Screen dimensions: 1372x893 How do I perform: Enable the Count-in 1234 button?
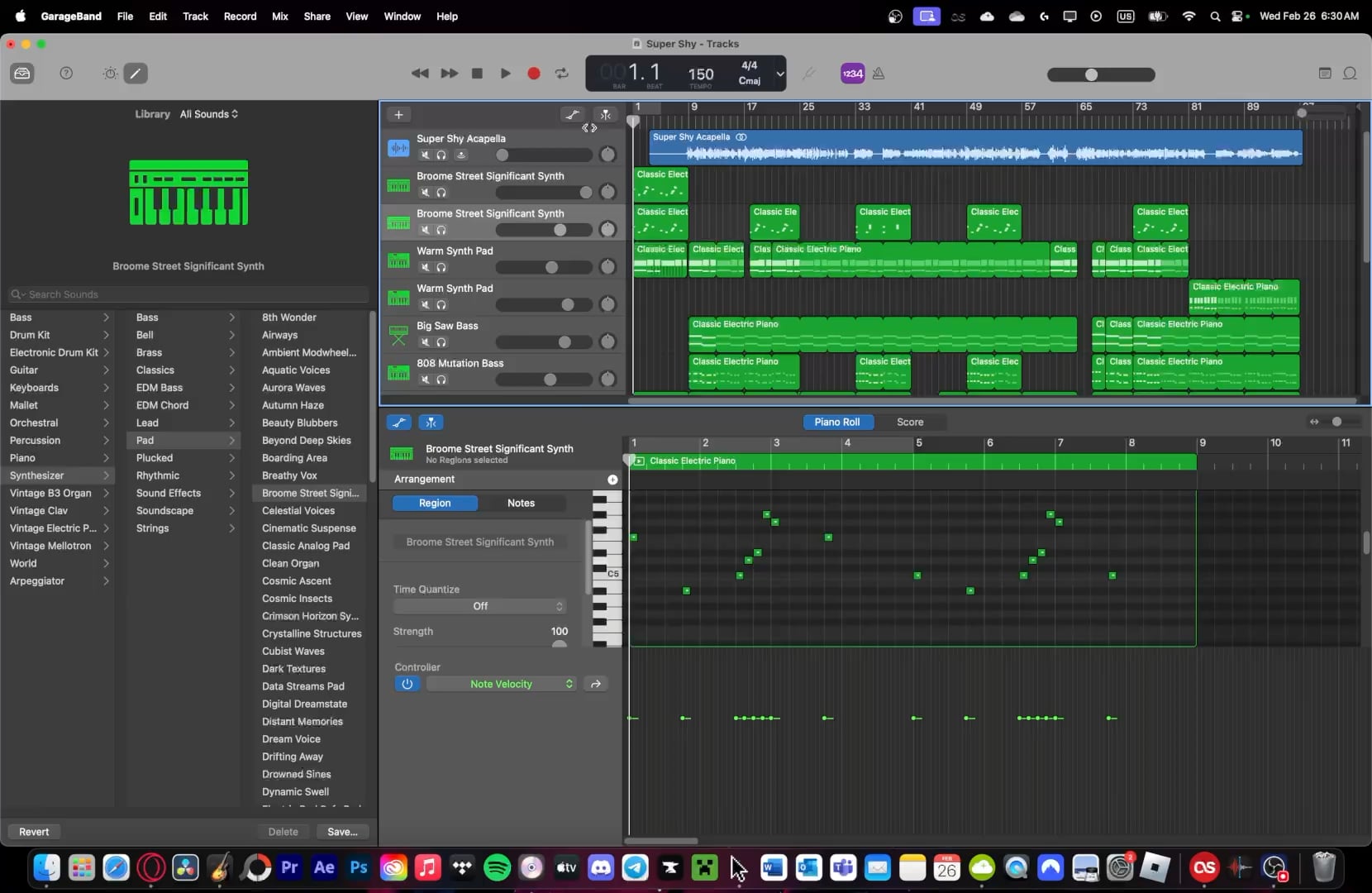point(852,74)
